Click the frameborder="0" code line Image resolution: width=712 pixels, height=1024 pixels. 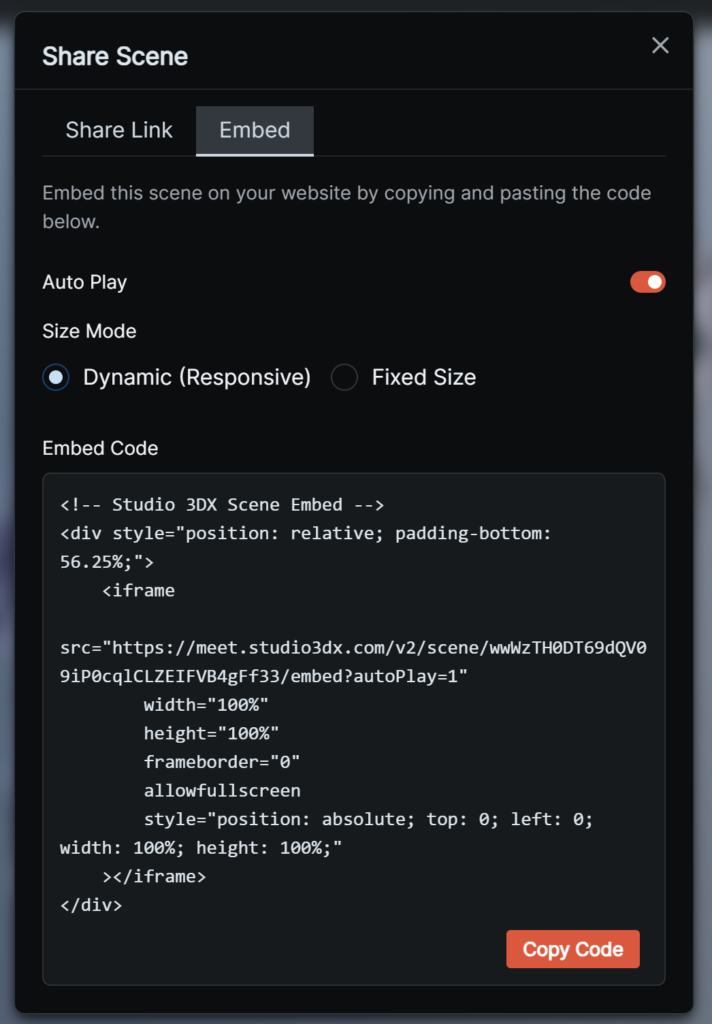pyautogui.click(x=221, y=762)
